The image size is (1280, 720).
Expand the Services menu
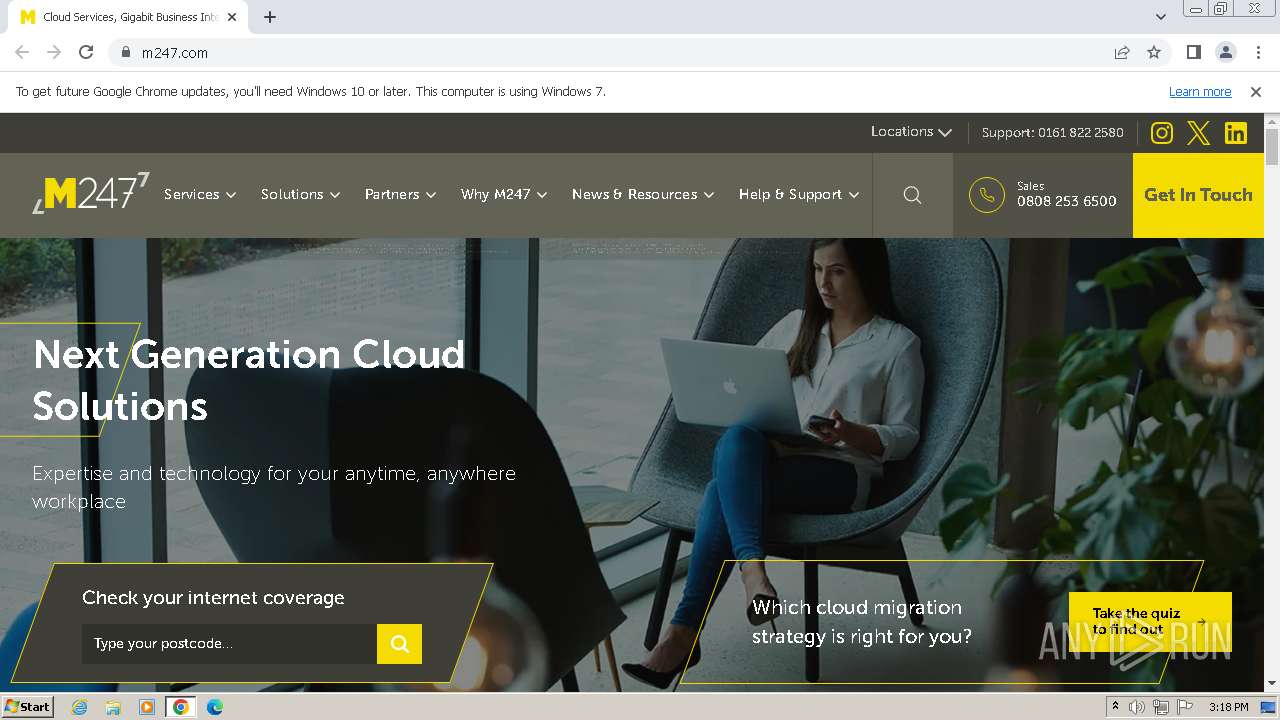pos(200,195)
